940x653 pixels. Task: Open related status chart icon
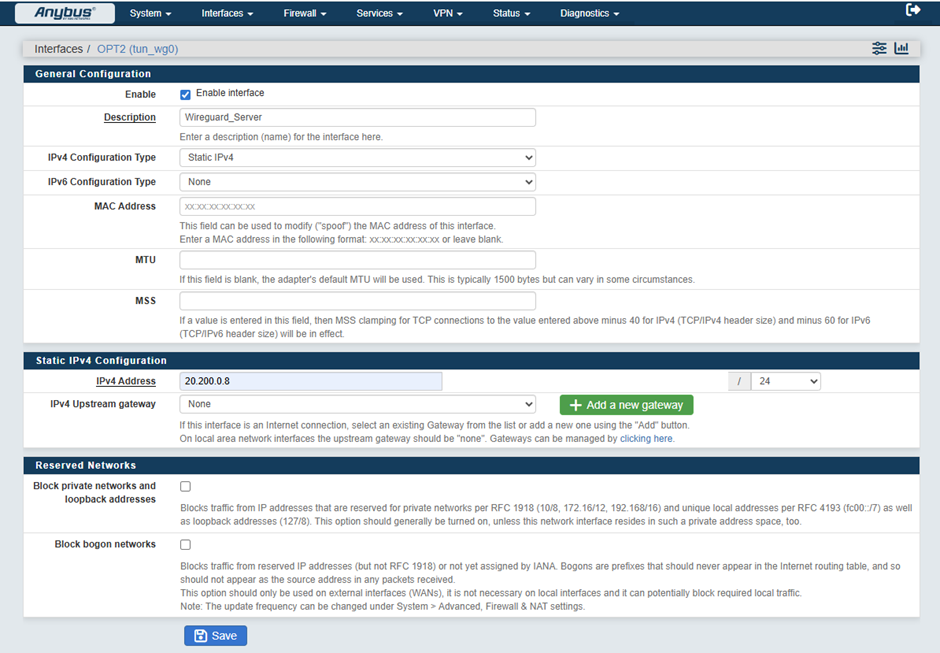click(x=901, y=48)
